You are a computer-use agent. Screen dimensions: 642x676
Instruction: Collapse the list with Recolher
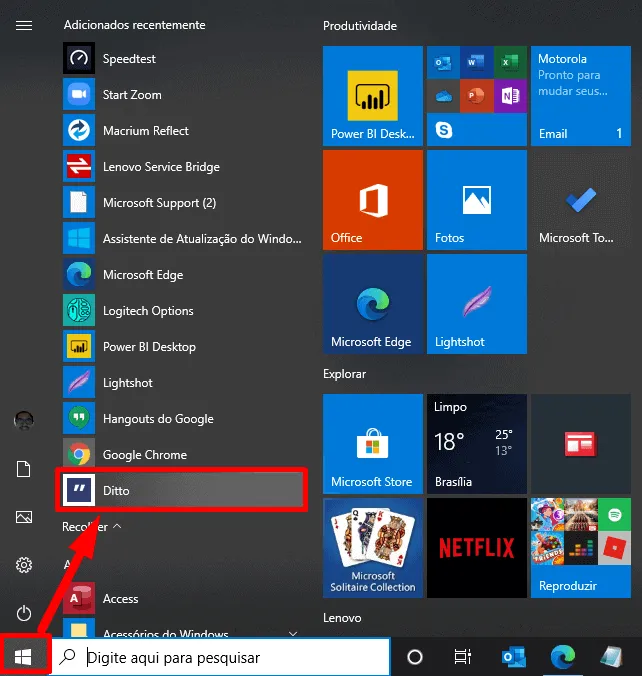tap(91, 526)
